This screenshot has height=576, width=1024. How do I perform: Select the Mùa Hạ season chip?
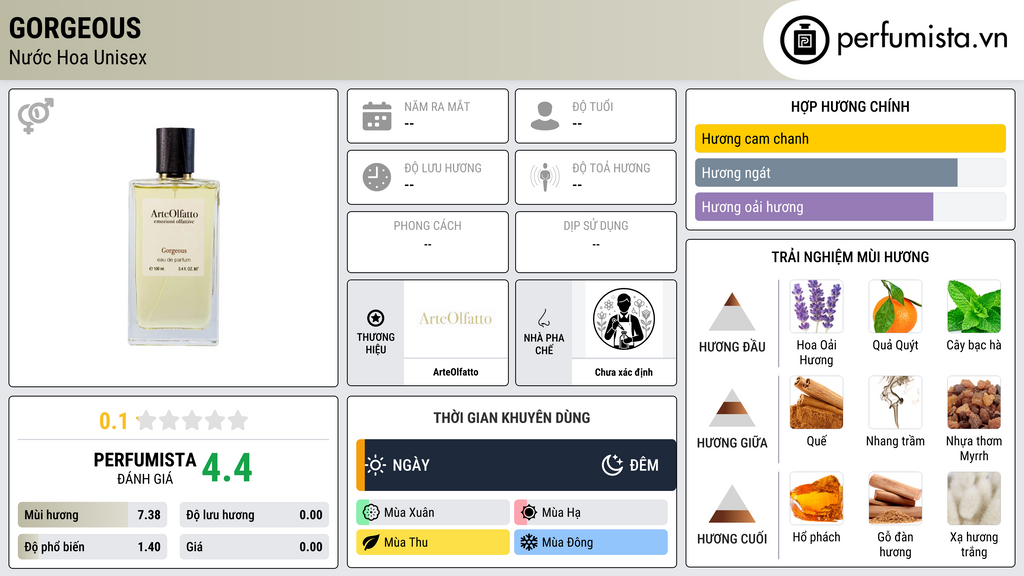click(591, 513)
